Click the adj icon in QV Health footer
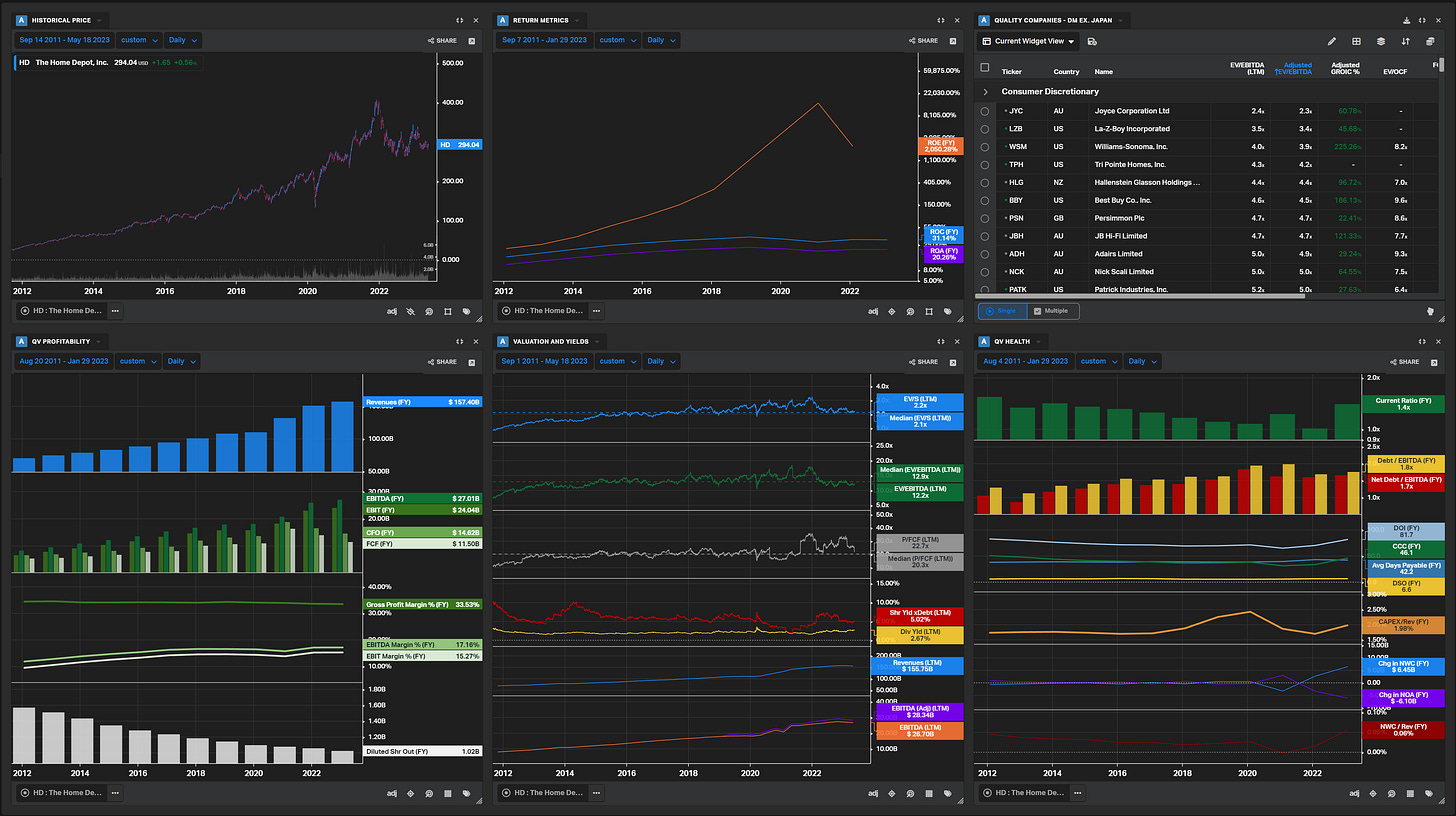This screenshot has width=1456, height=816. coord(1354,793)
